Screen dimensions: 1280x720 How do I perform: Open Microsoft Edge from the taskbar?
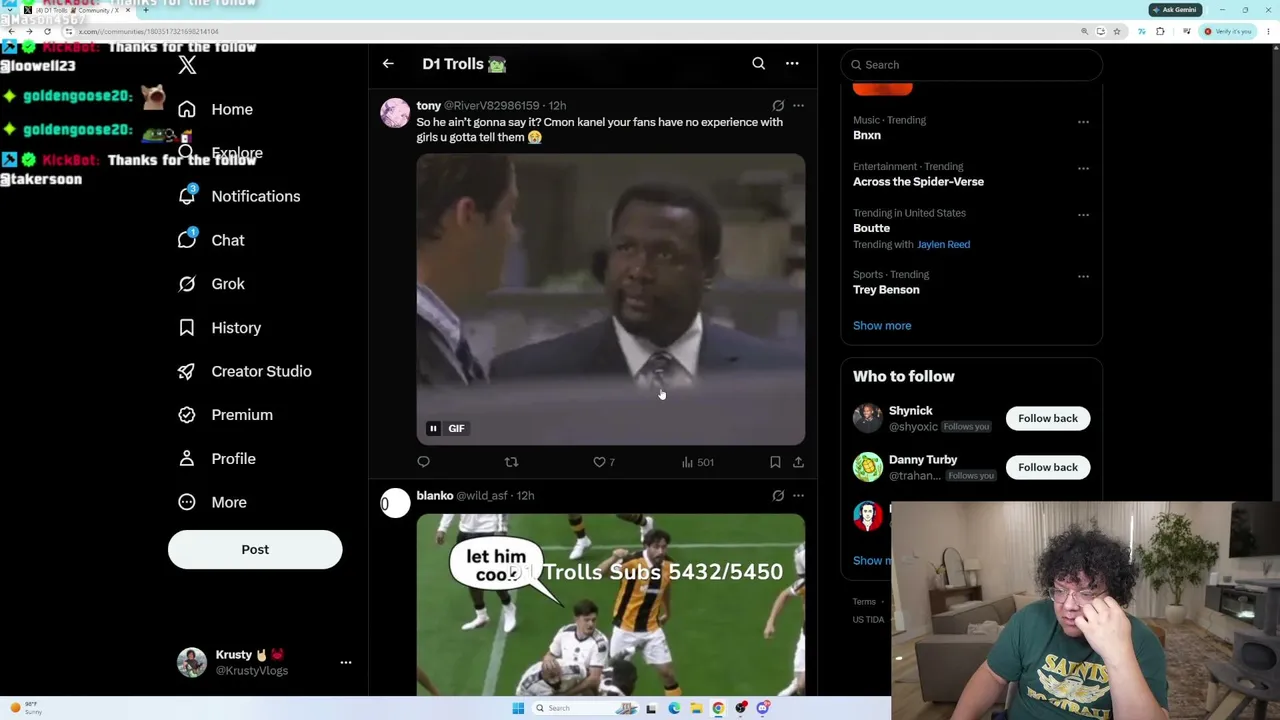click(674, 709)
